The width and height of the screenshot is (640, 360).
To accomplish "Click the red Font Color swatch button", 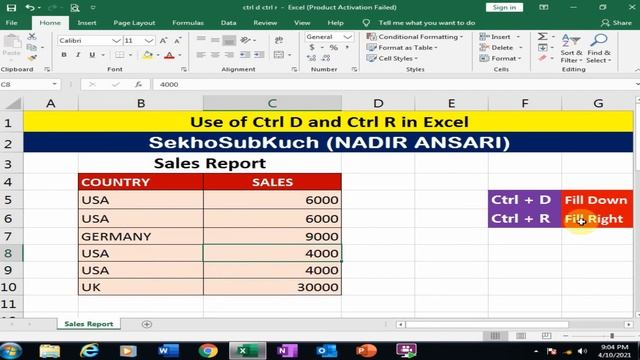I will [x=169, y=55].
